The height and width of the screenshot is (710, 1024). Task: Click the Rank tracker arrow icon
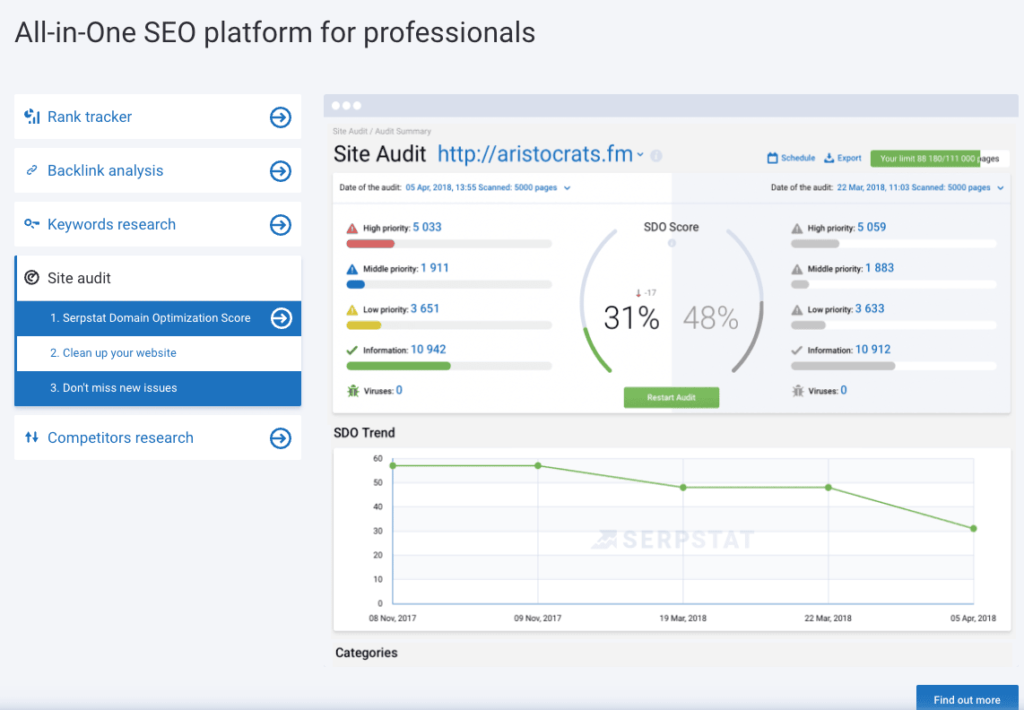(280, 117)
